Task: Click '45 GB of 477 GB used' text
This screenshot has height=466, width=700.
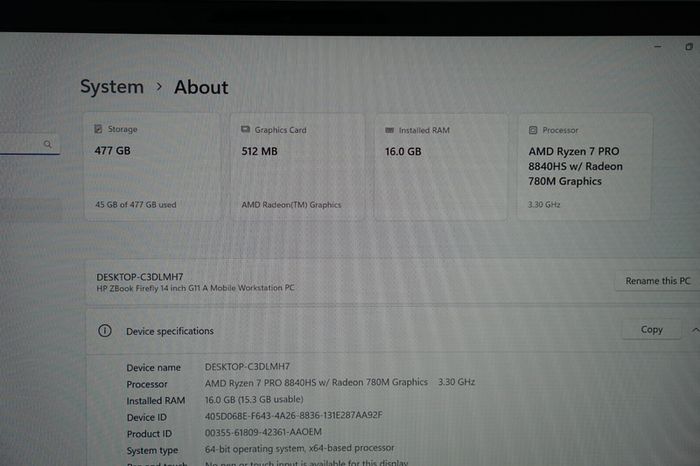Action: click(136, 204)
